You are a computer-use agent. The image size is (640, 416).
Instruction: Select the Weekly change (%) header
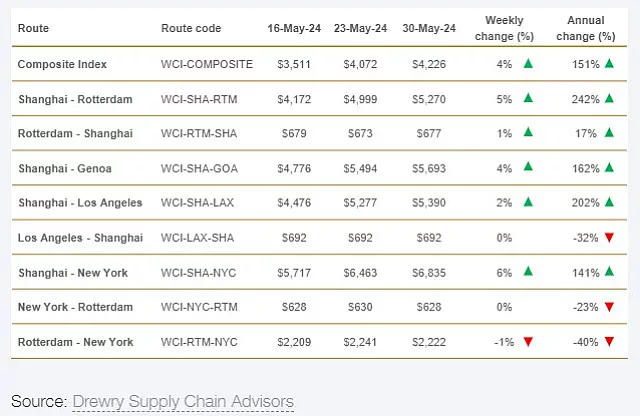pos(509,28)
